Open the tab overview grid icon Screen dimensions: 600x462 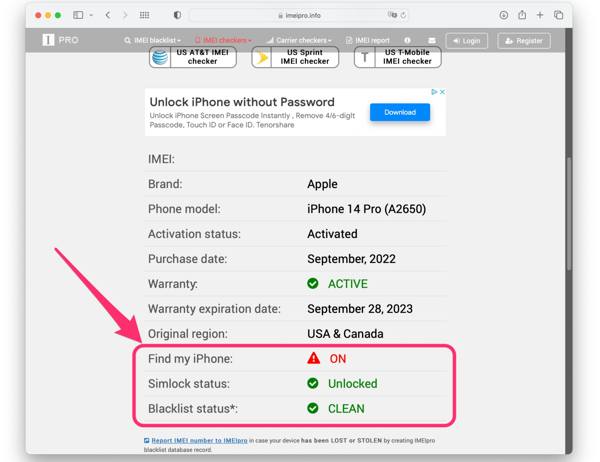click(144, 15)
